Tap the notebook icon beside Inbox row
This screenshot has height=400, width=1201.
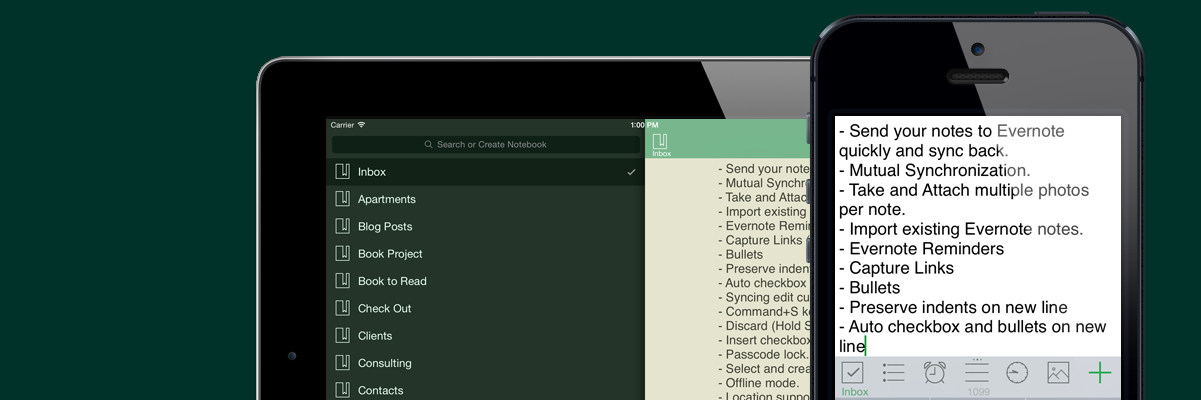[342, 172]
